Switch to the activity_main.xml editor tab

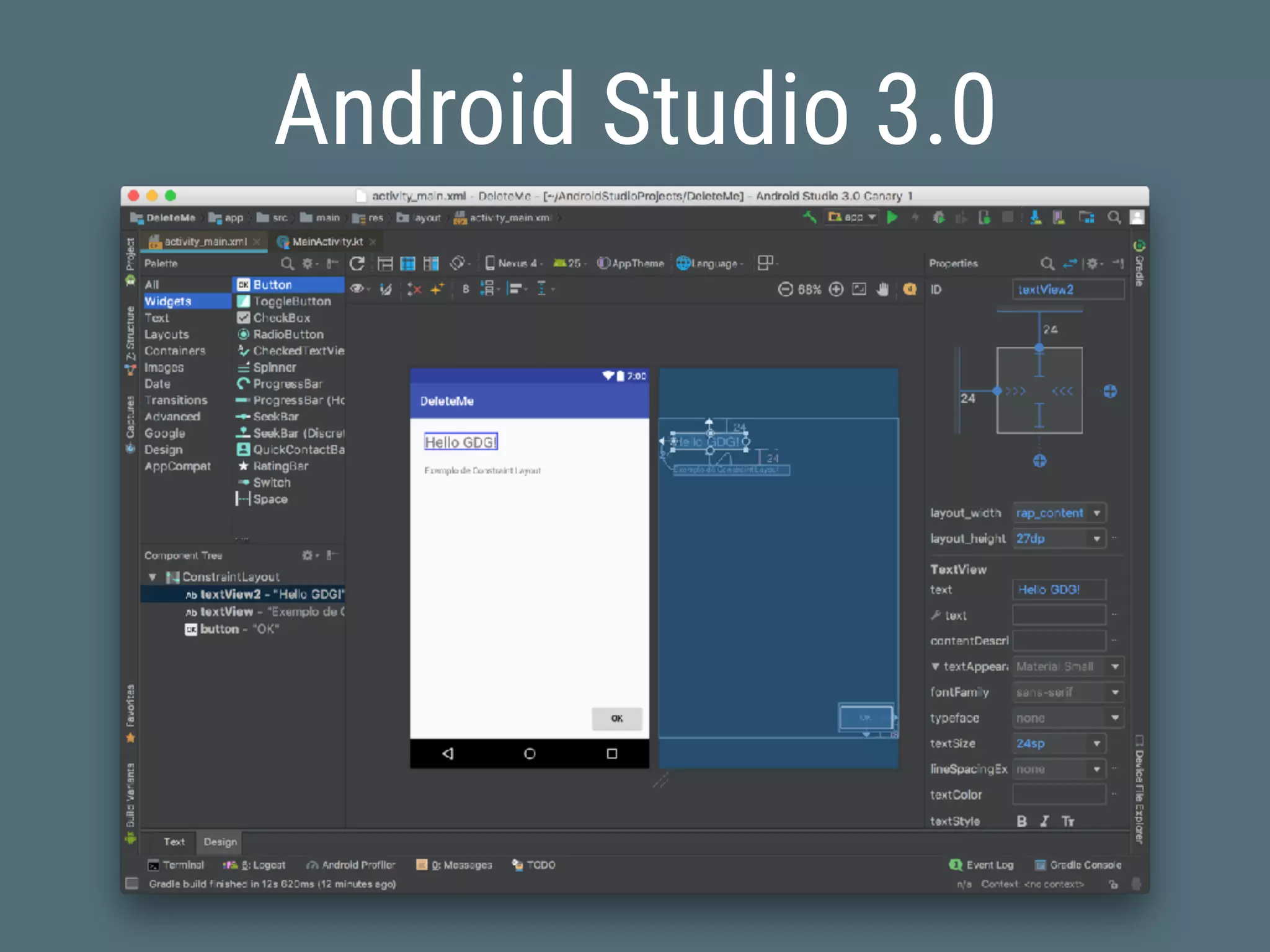click(205, 242)
